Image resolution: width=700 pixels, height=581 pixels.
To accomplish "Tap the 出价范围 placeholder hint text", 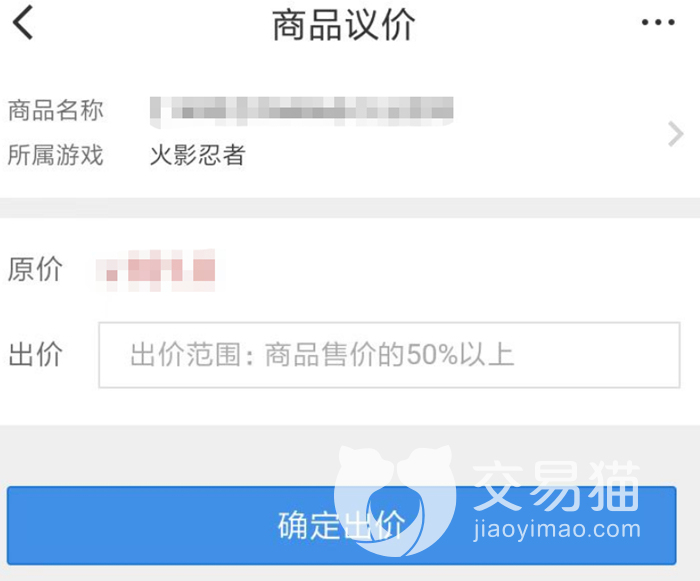I will coord(322,355).
